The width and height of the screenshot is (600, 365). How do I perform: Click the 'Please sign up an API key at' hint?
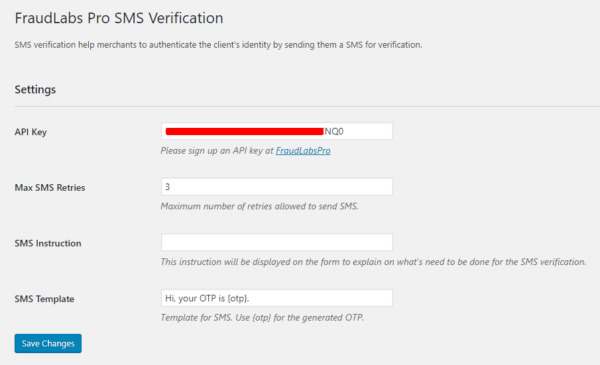click(217, 151)
